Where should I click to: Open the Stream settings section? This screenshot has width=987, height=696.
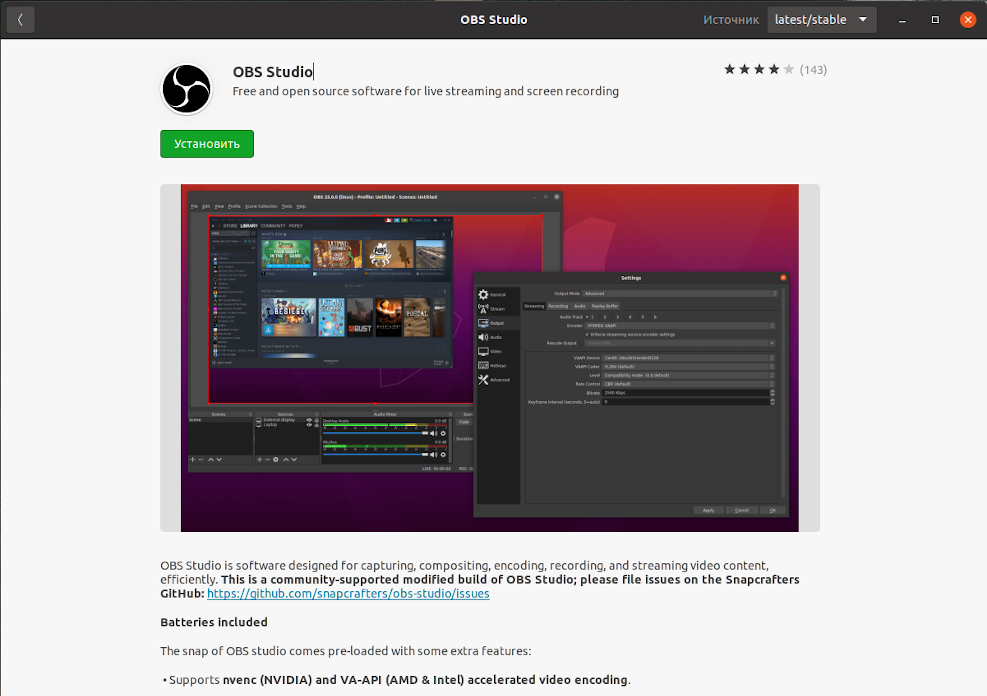click(x=498, y=309)
